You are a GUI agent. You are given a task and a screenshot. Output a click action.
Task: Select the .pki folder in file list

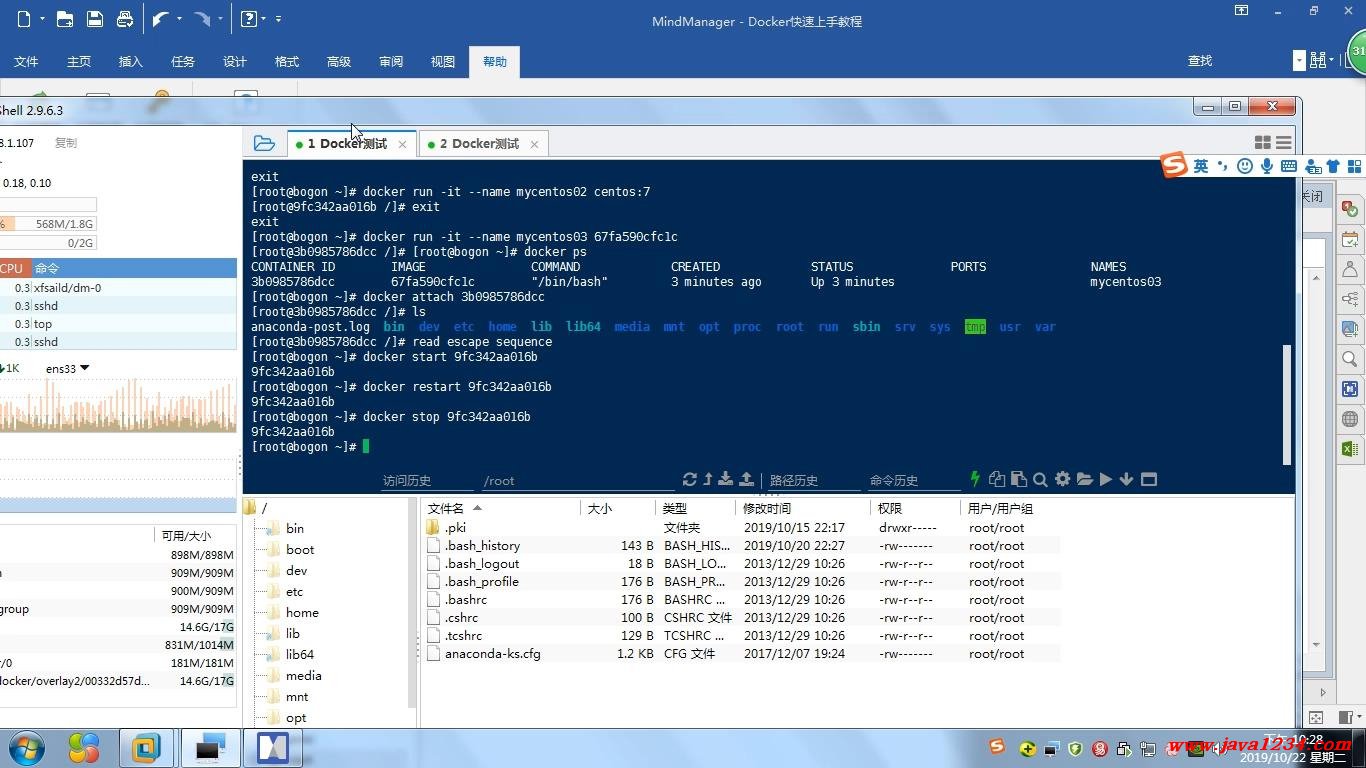click(740, 528)
